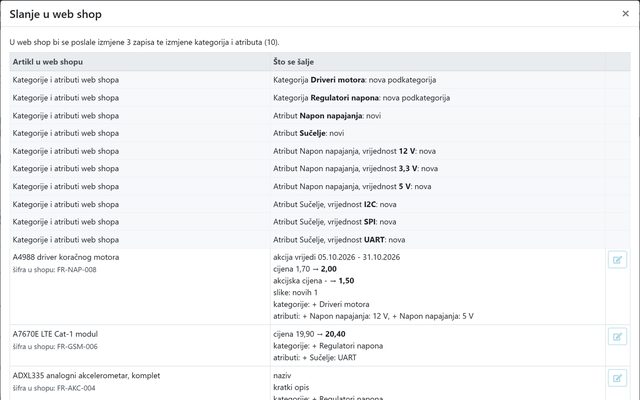
Task: Click attributes line with 'Napon napajanja: 12 V'
Action: (373, 316)
